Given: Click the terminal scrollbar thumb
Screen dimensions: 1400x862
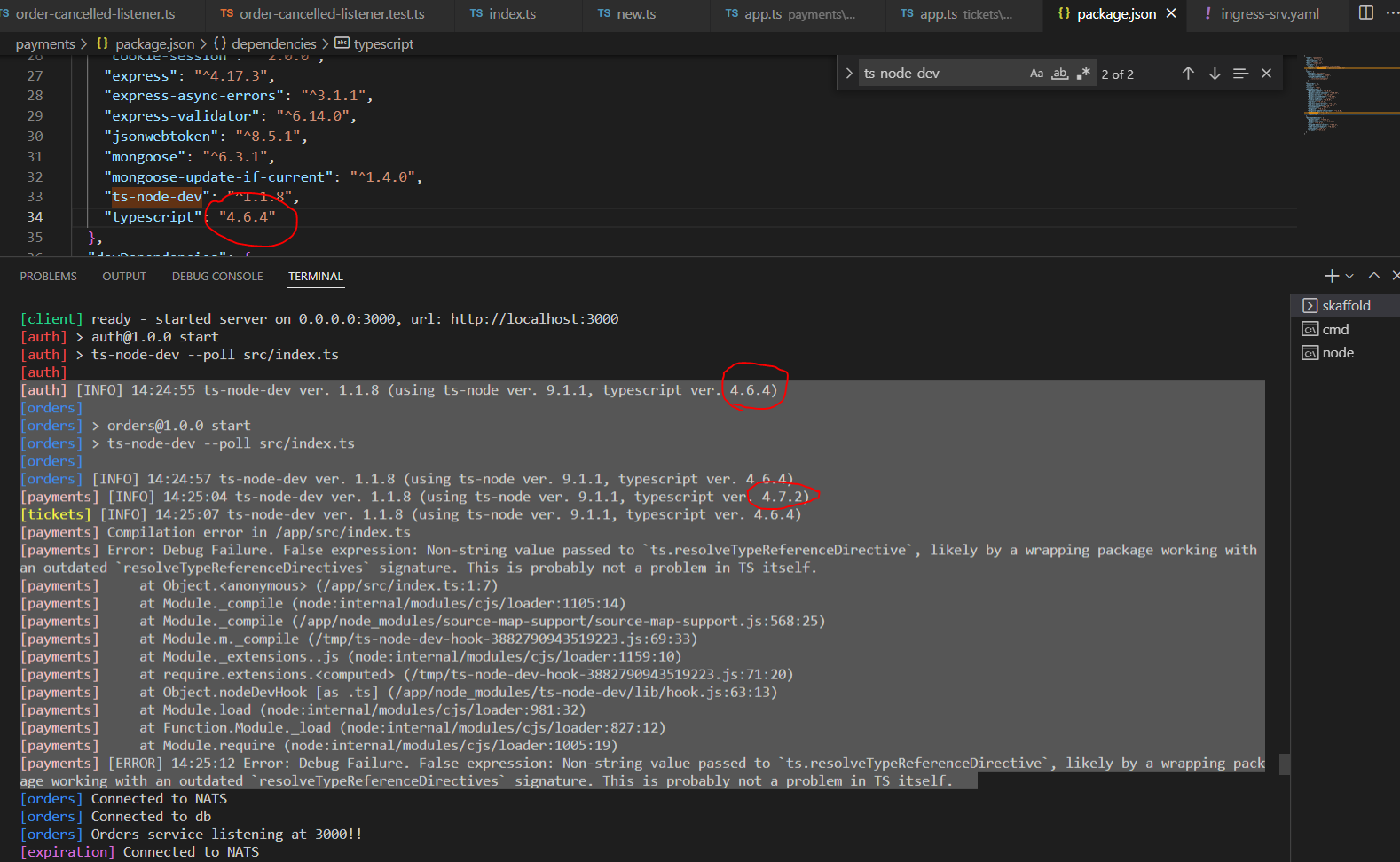Looking at the screenshot, I should (1285, 764).
